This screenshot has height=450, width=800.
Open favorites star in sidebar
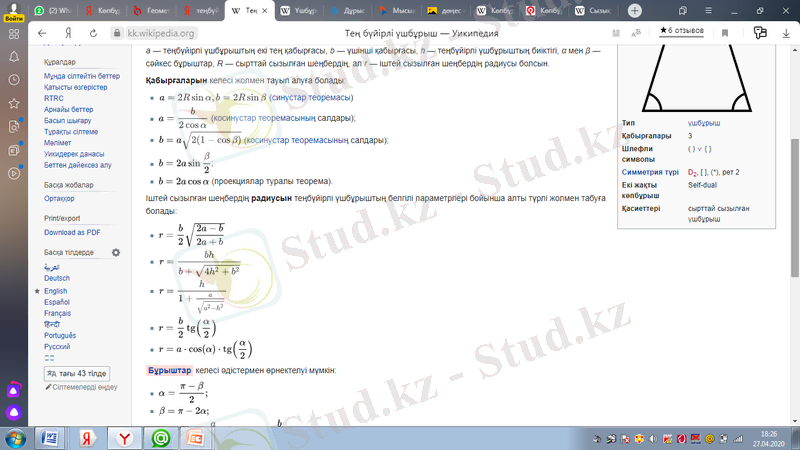(14, 104)
